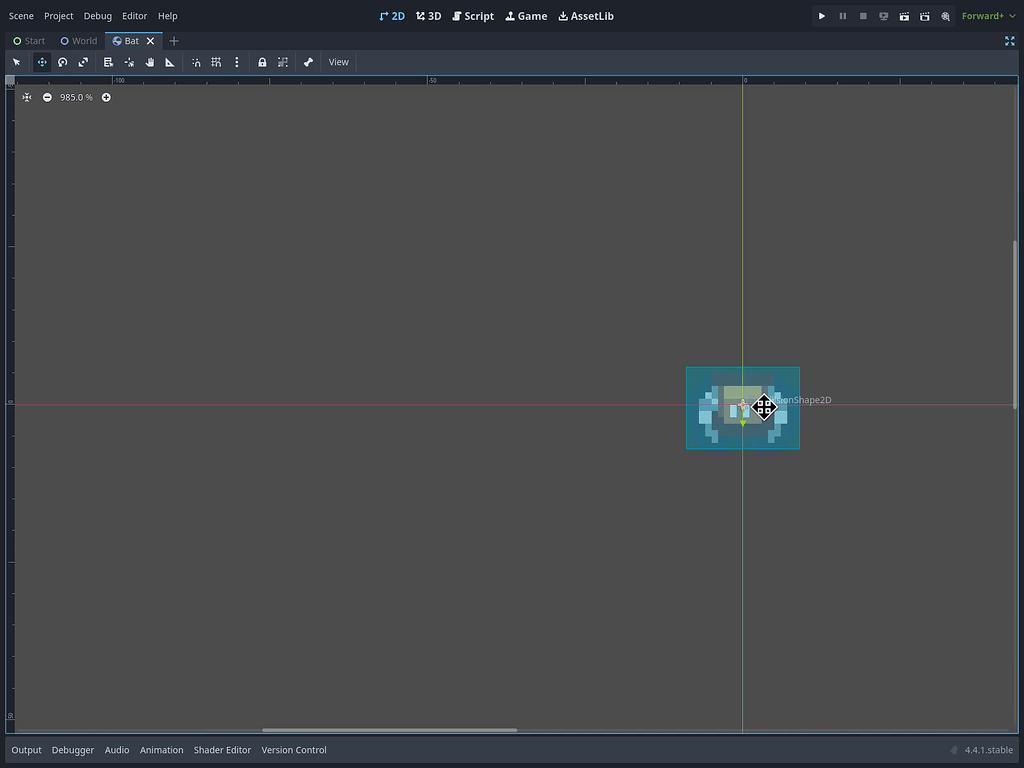
Task: Open the Animation bottom panel
Action: [161, 750]
